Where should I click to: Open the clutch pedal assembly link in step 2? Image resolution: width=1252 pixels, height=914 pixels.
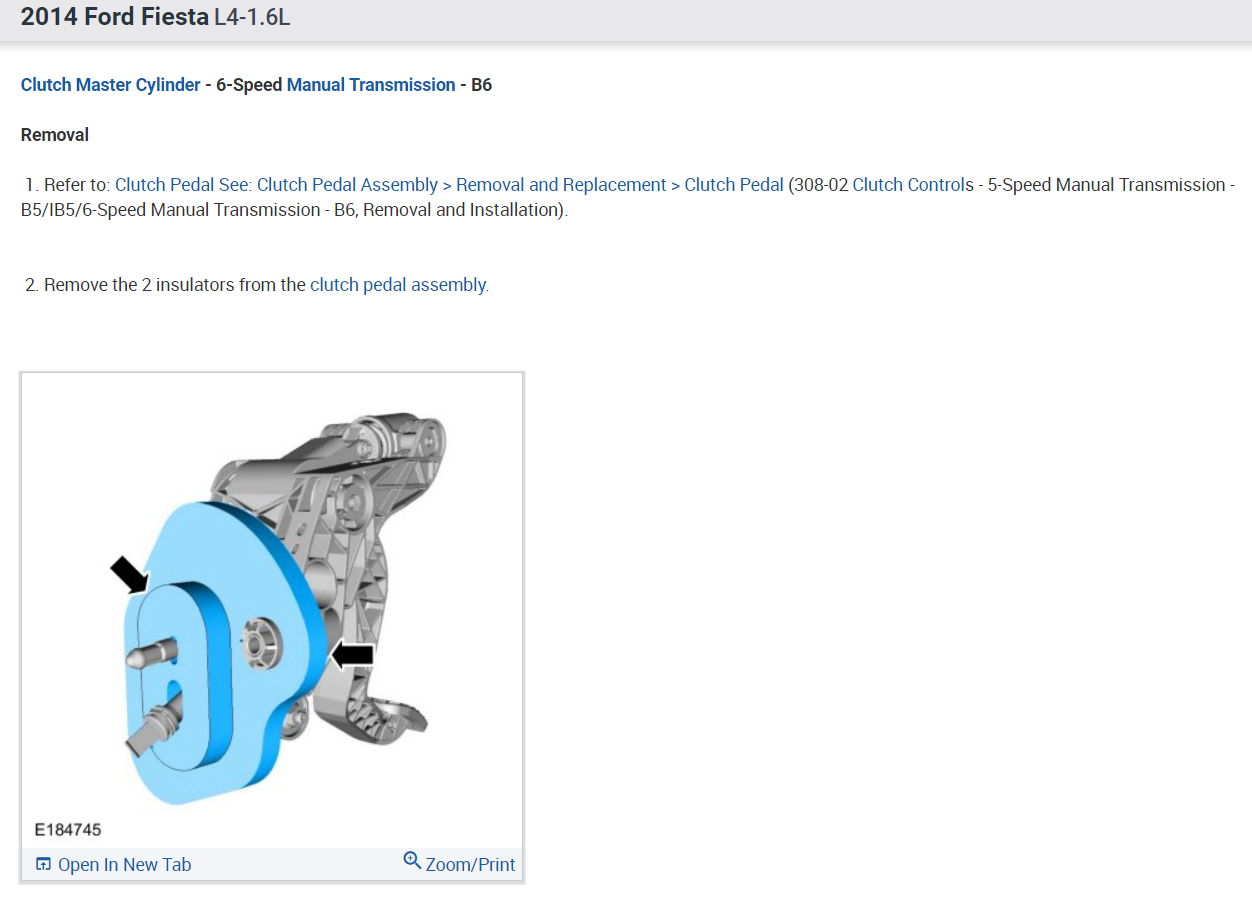398,285
